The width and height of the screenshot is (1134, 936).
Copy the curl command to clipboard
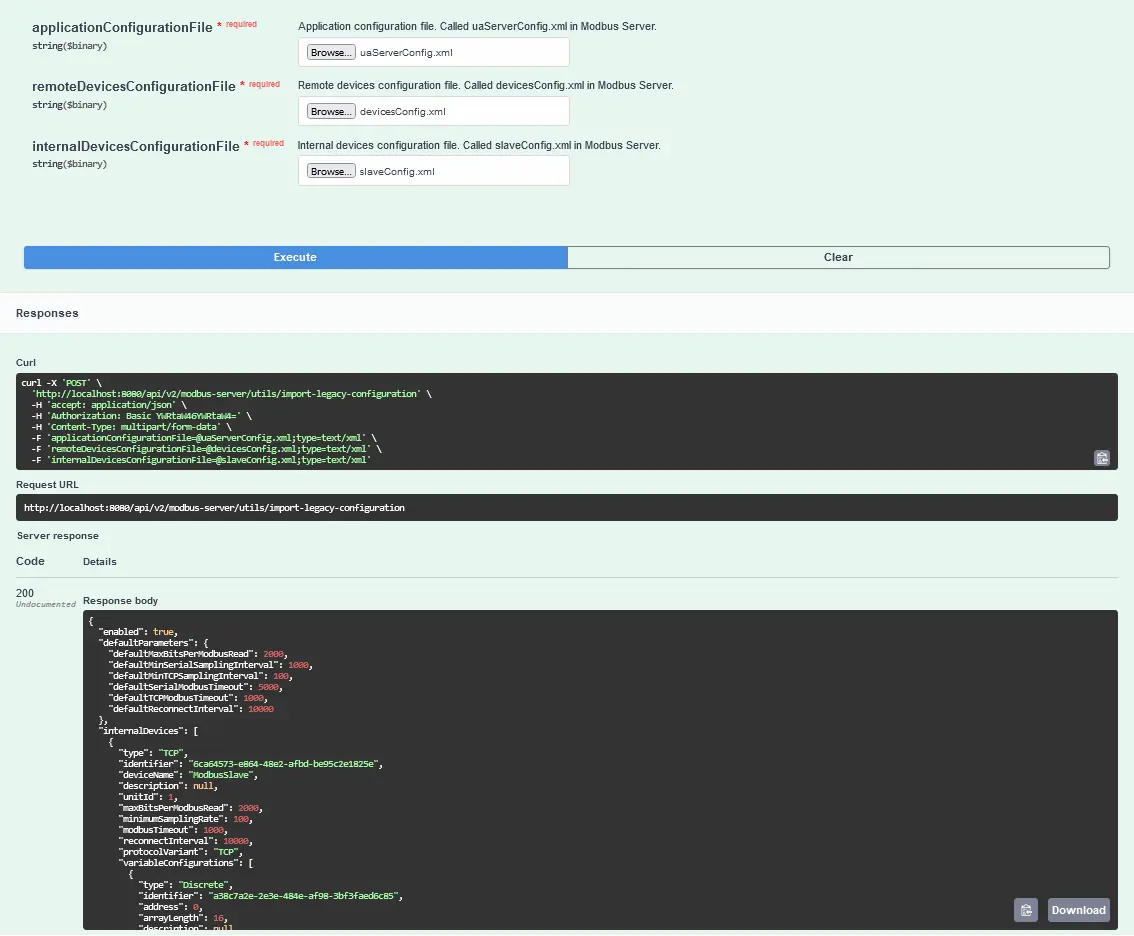click(1101, 458)
